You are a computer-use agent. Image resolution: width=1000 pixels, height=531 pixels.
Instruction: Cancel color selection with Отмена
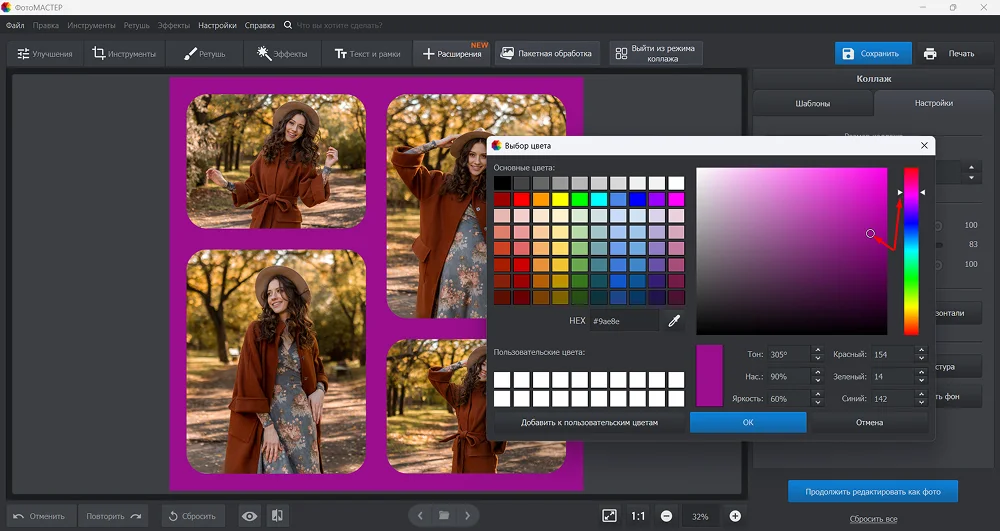[869, 422]
